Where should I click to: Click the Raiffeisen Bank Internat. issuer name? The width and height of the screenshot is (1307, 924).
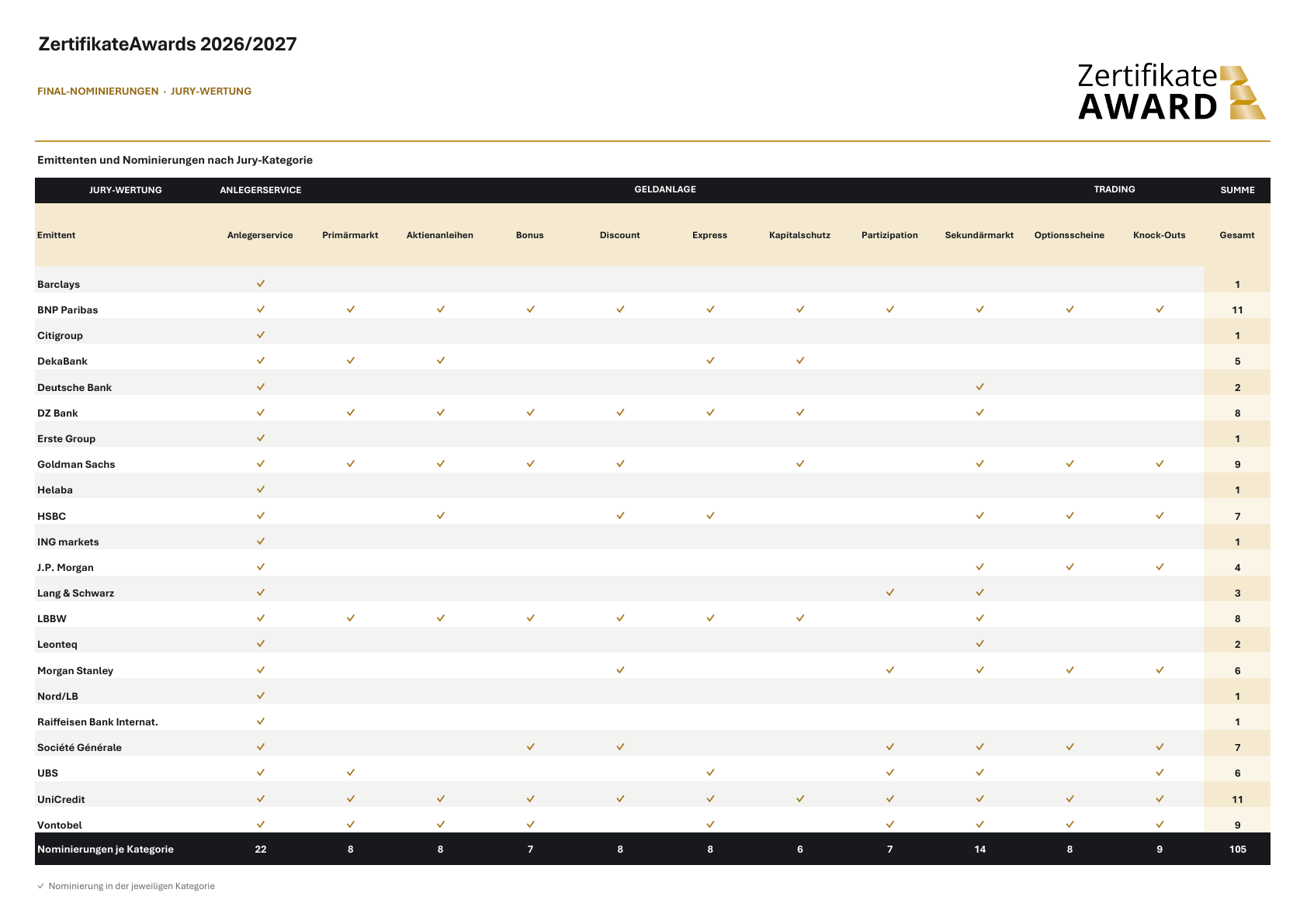98,722
